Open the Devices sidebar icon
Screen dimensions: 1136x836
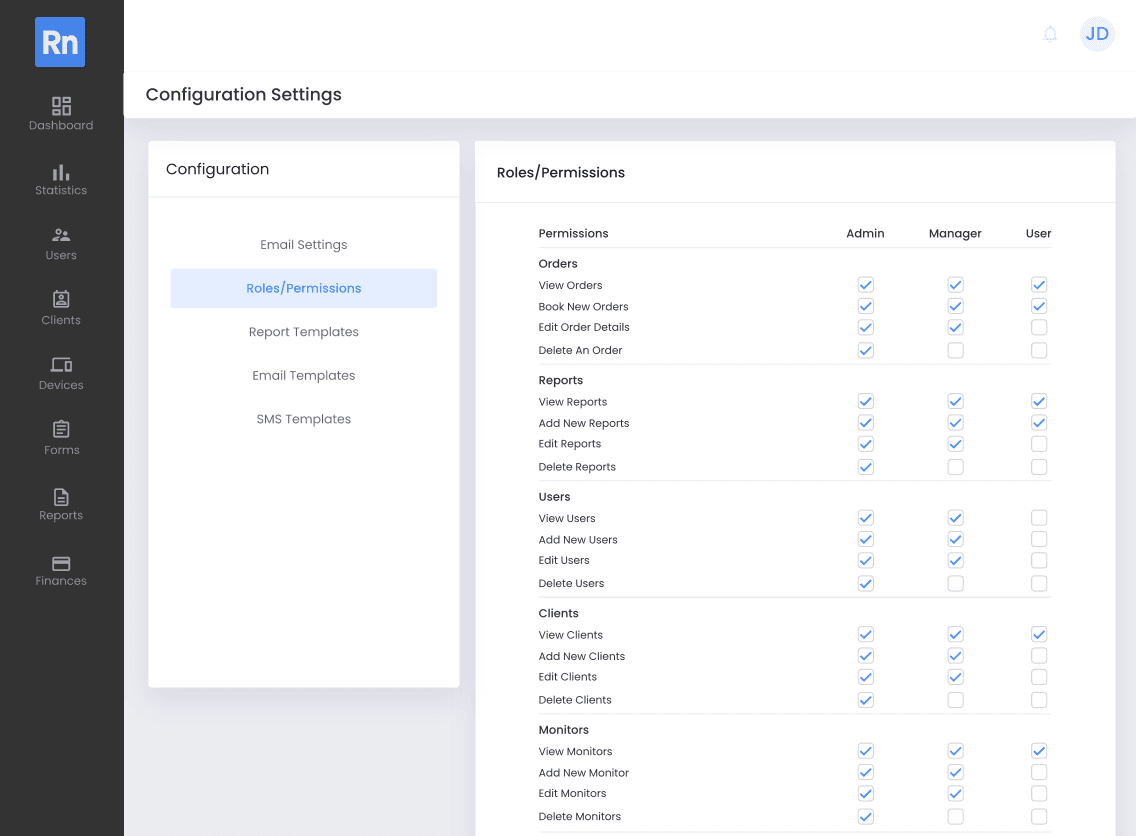coord(61,365)
